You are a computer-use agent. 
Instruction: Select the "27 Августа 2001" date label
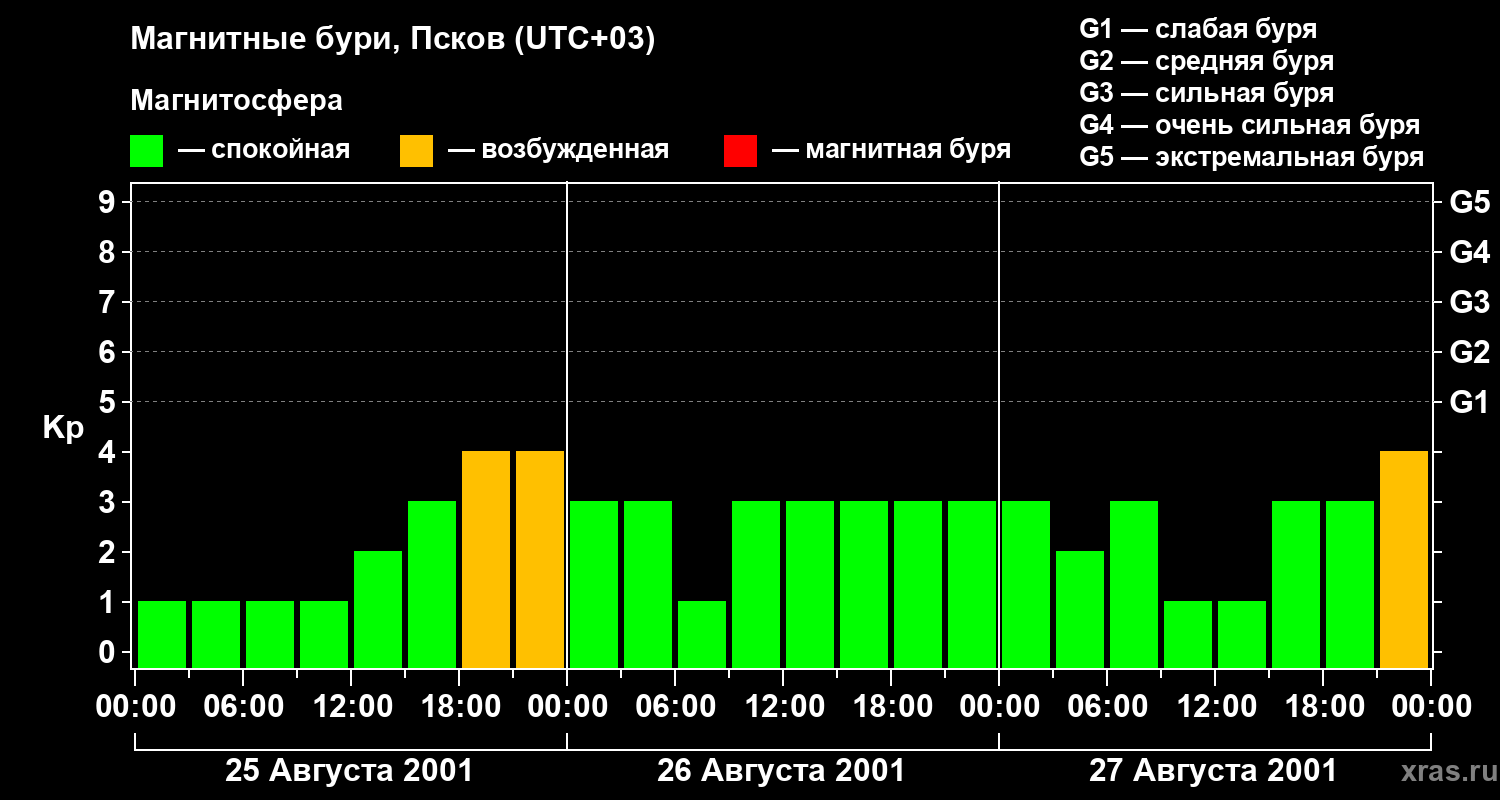click(1213, 770)
